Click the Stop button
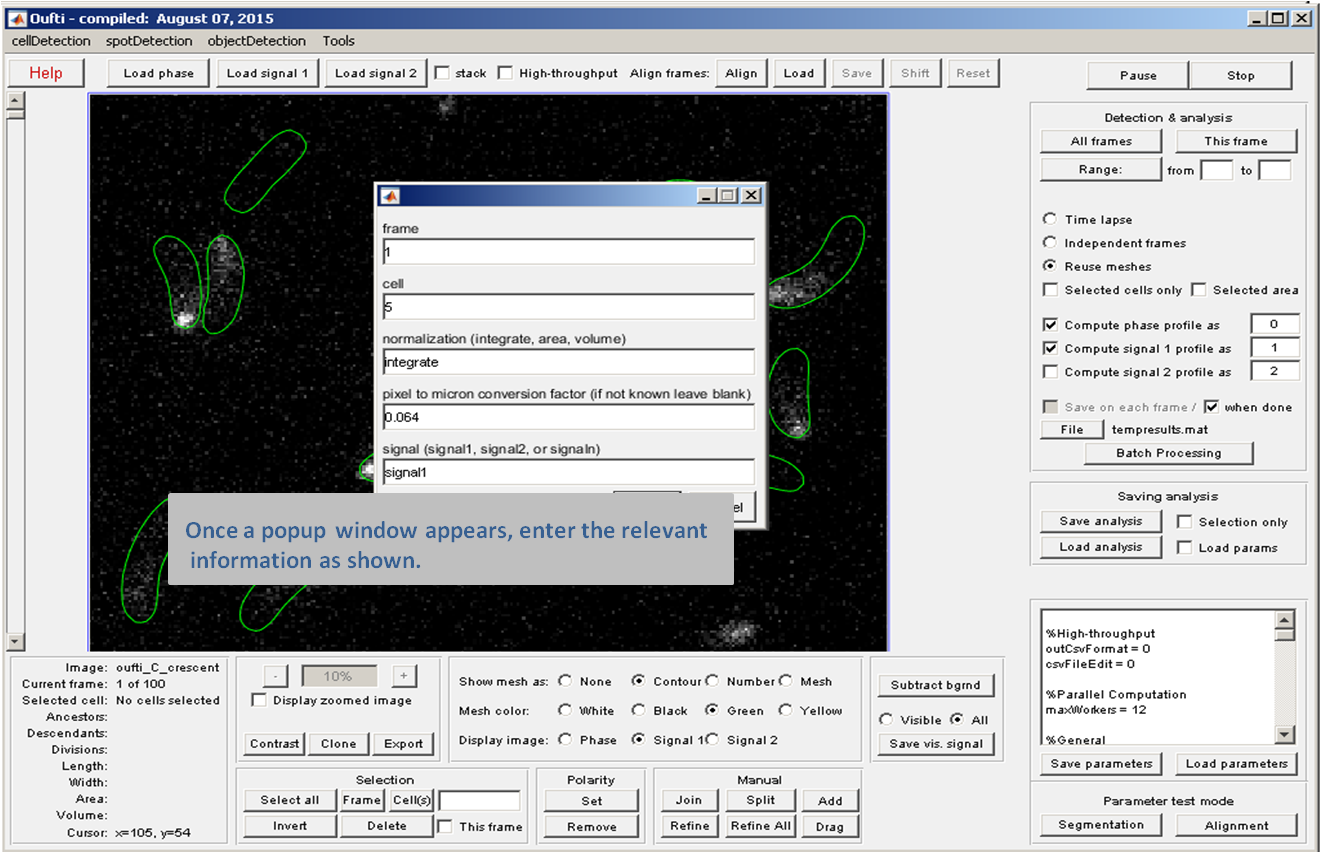This screenshot has height=853, width=1322. (1241, 75)
